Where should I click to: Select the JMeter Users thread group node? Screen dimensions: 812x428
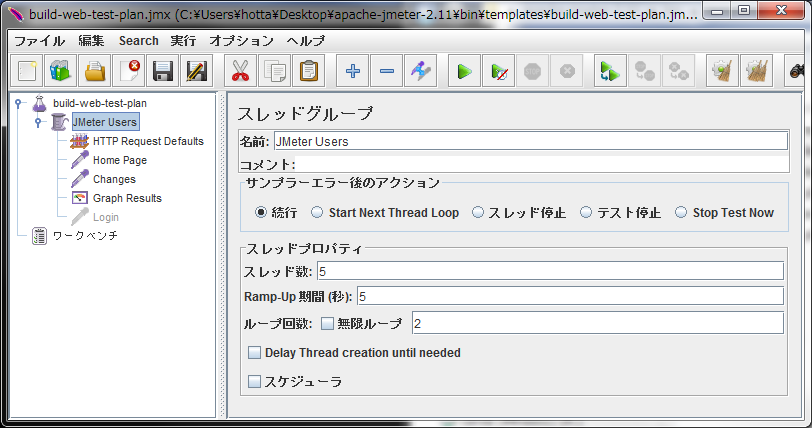(x=105, y=122)
